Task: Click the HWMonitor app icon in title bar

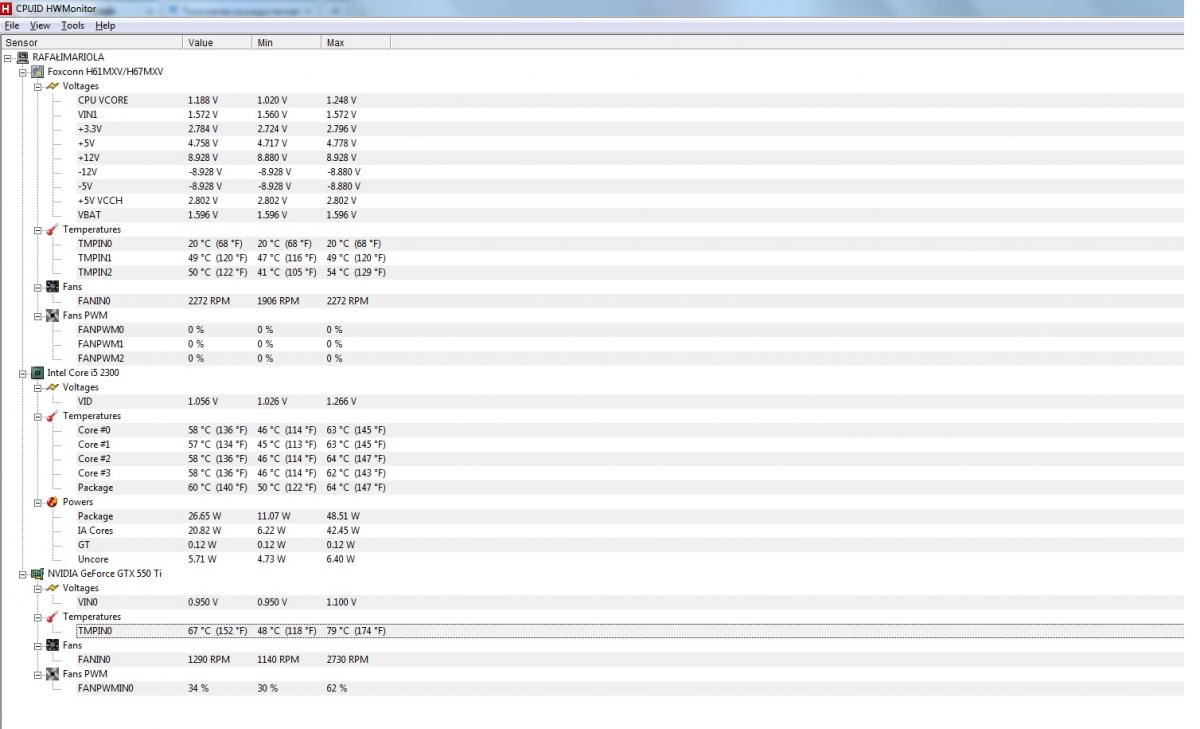Action: [x=7, y=9]
